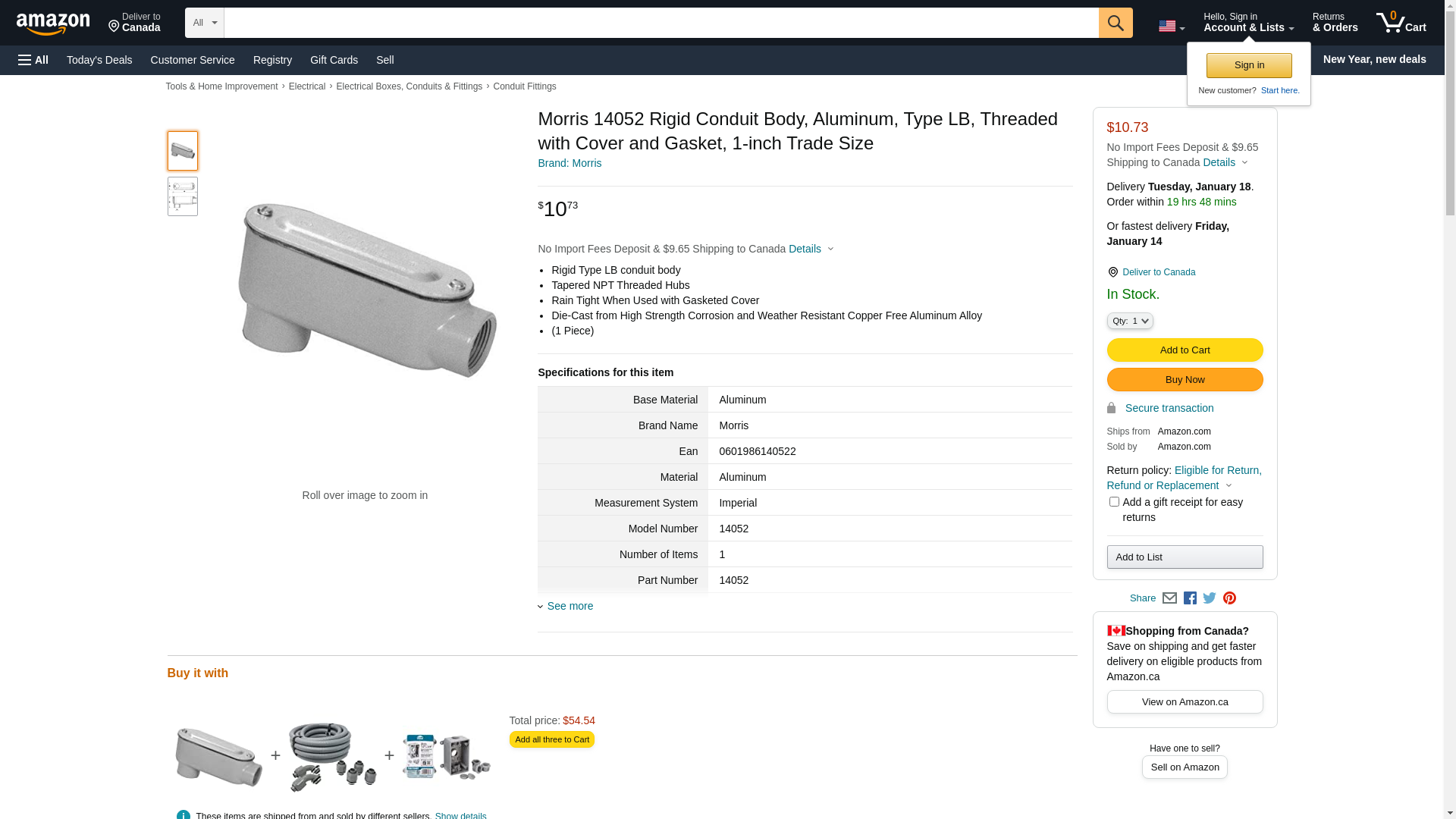Share the product on Twitter

click(1210, 598)
